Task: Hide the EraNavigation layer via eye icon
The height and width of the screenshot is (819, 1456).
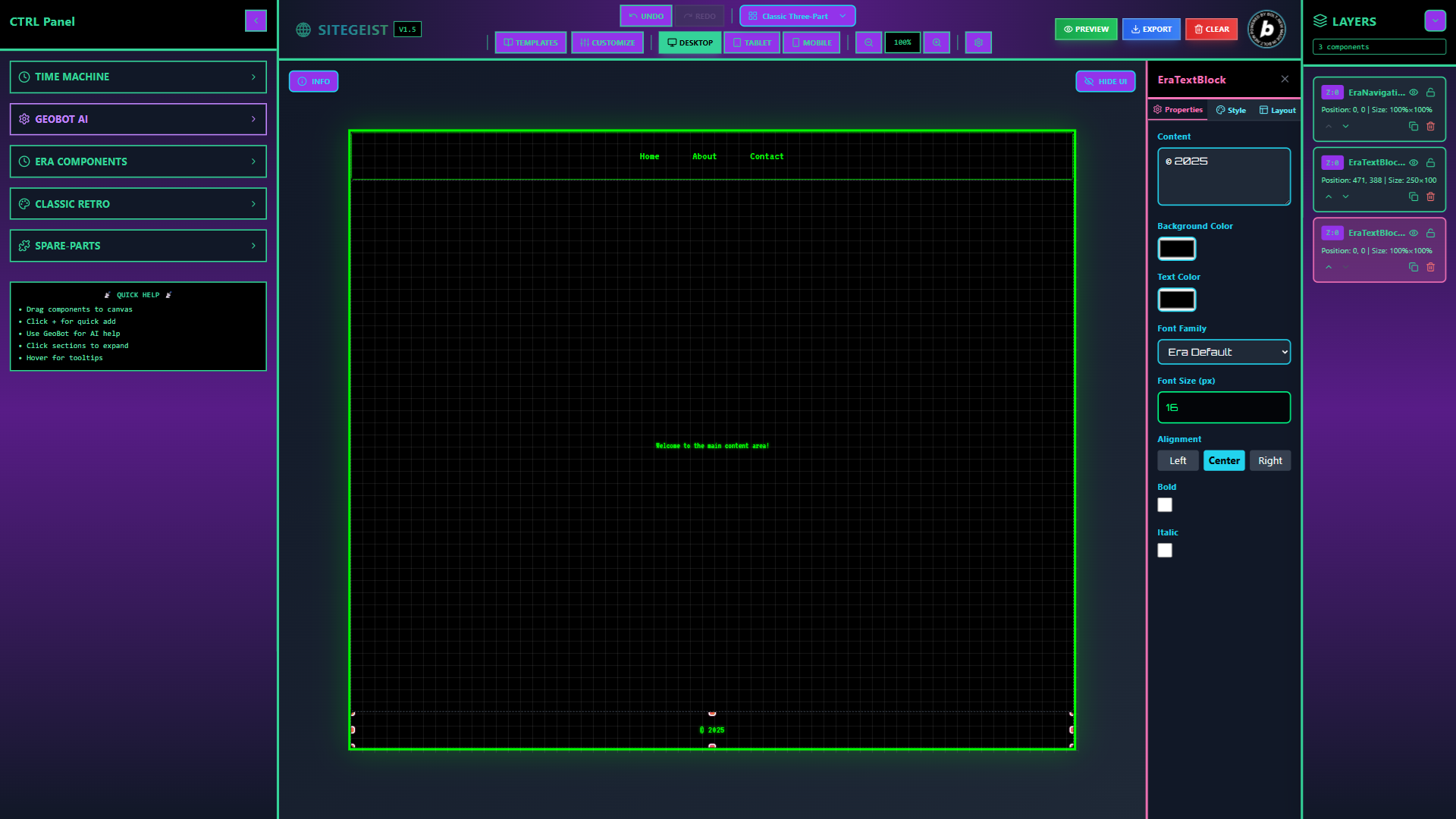Action: 1414,93
